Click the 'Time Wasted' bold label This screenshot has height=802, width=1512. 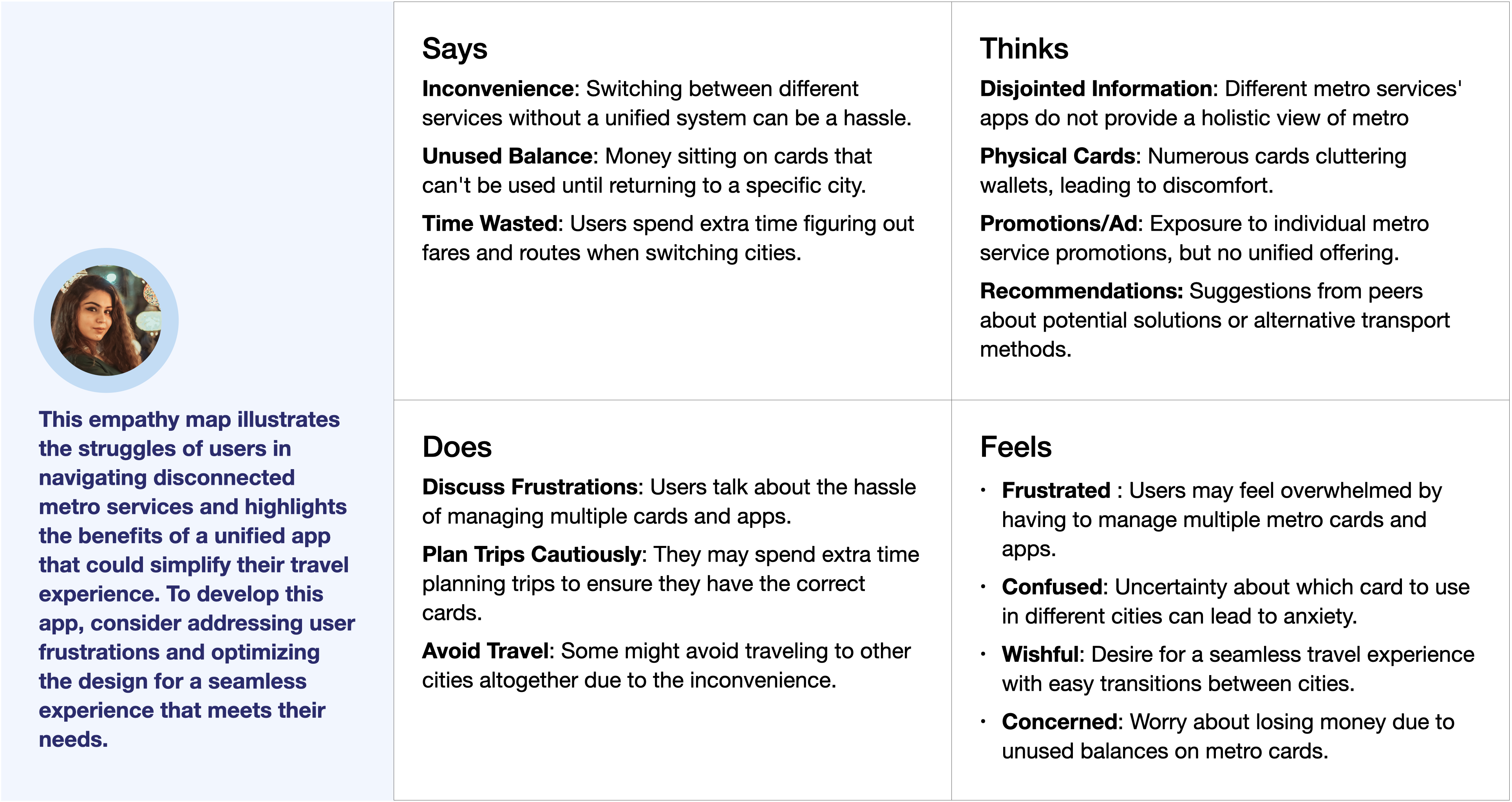490,224
